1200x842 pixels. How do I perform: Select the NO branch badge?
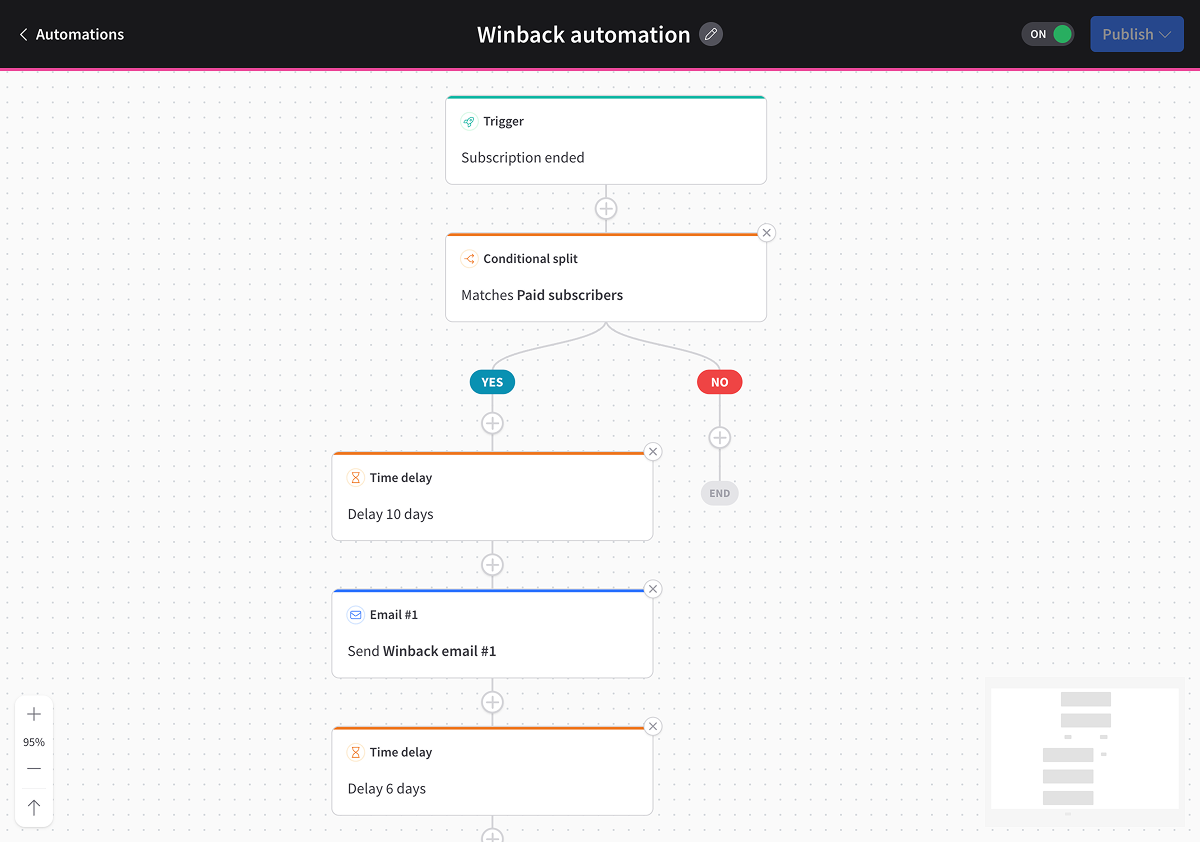pyautogui.click(x=719, y=381)
